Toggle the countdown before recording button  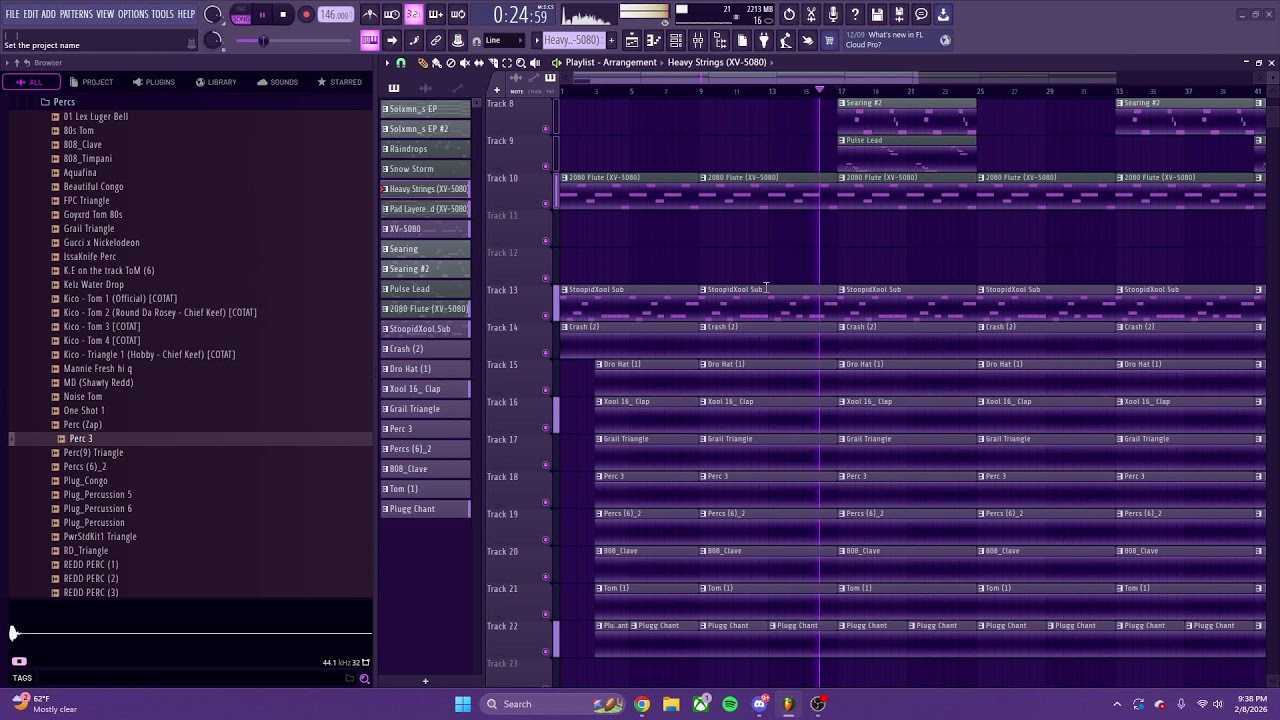click(414, 15)
